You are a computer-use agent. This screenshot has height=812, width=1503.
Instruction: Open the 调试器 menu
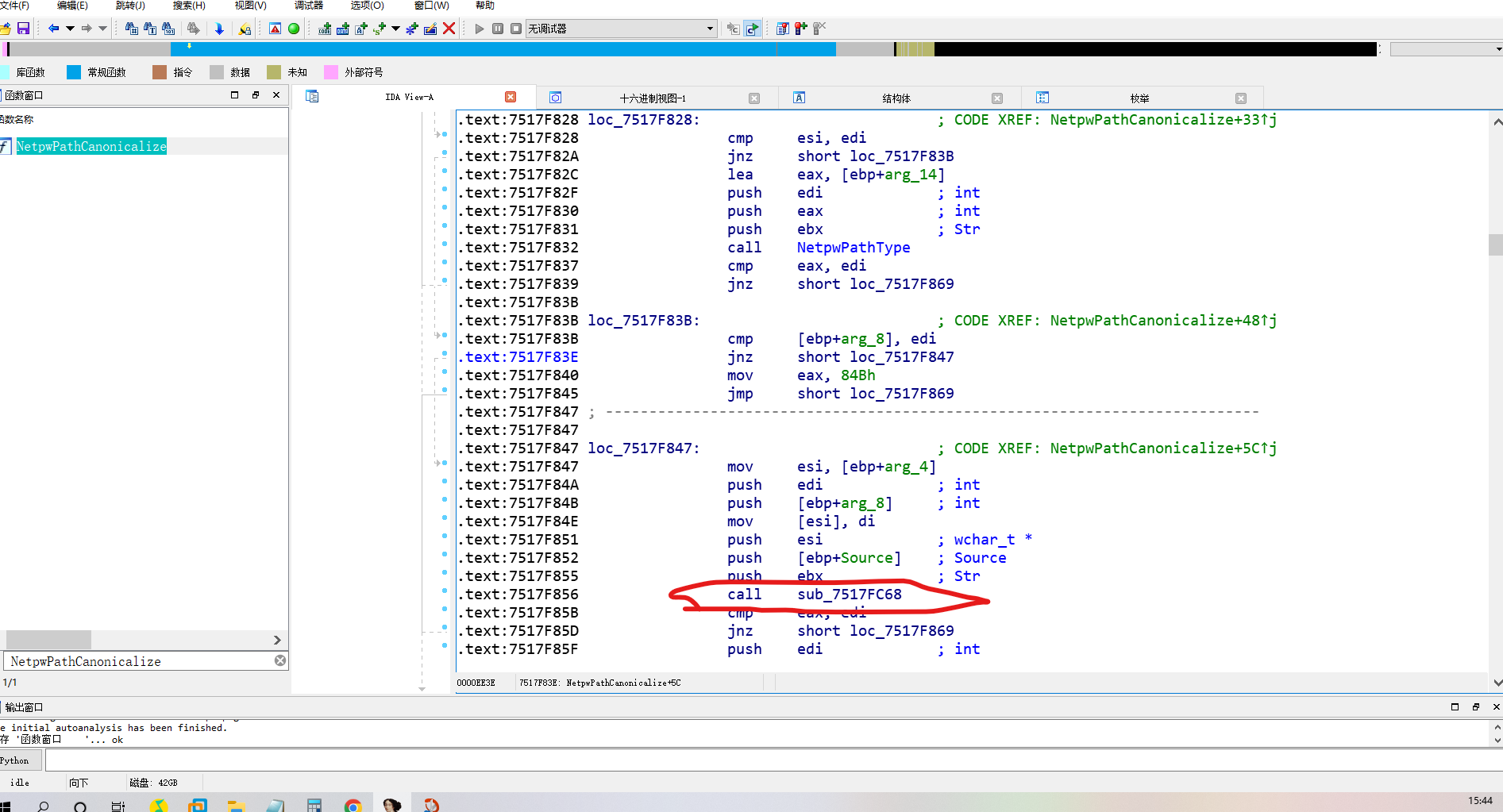click(308, 6)
